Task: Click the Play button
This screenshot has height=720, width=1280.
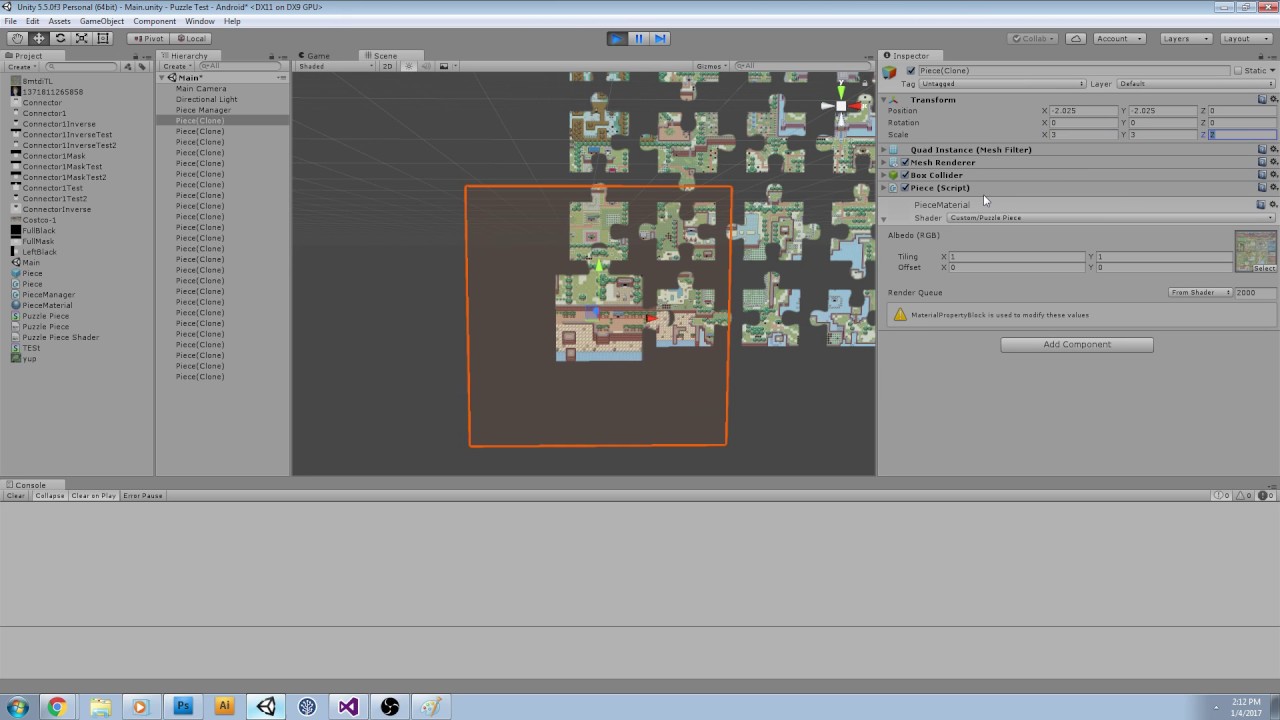Action: [617, 38]
